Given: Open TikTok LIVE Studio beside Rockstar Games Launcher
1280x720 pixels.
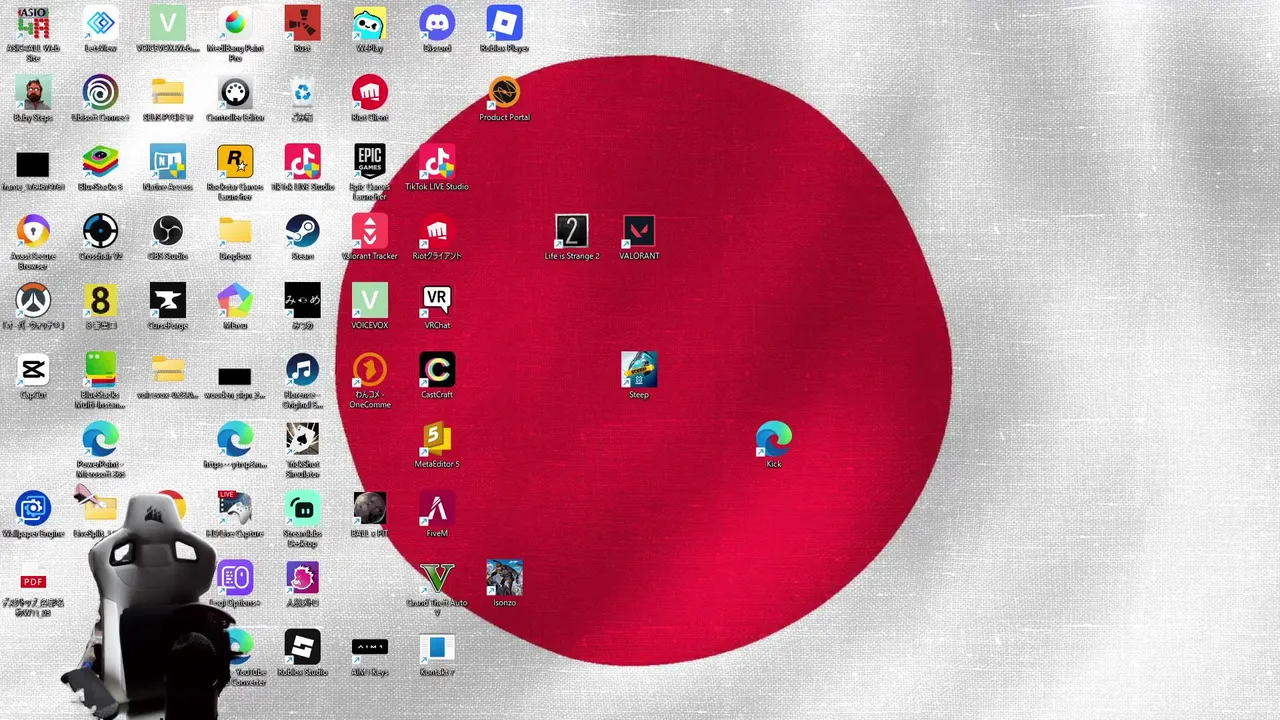Looking at the screenshot, I should tap(302, 162).
